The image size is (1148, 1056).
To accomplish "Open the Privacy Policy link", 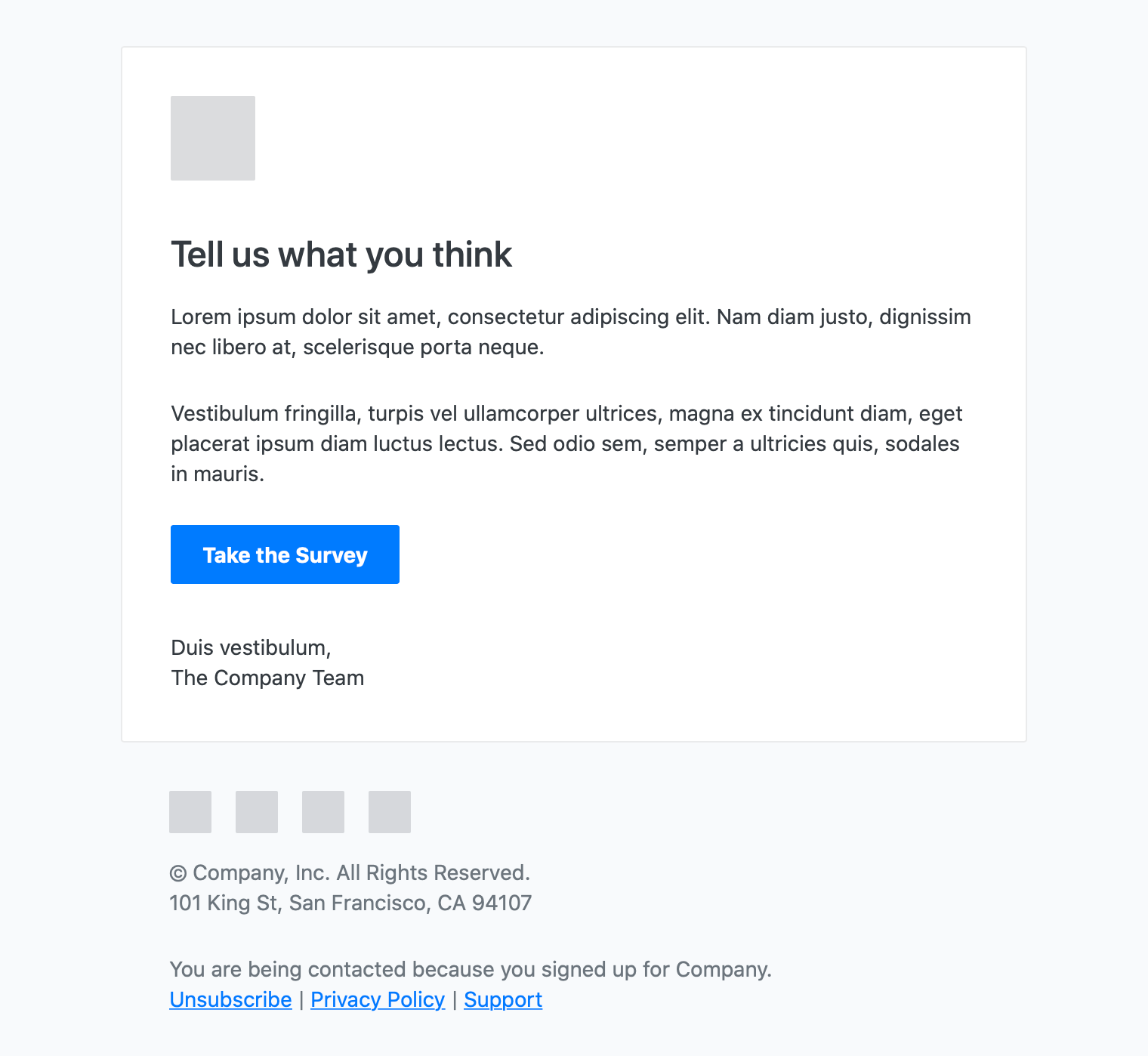I will point(378,999).
